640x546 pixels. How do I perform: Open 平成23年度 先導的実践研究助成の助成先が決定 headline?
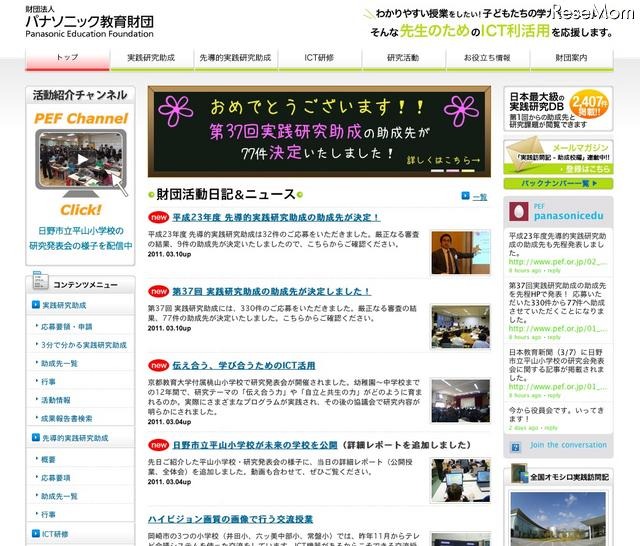pos(276,218)
